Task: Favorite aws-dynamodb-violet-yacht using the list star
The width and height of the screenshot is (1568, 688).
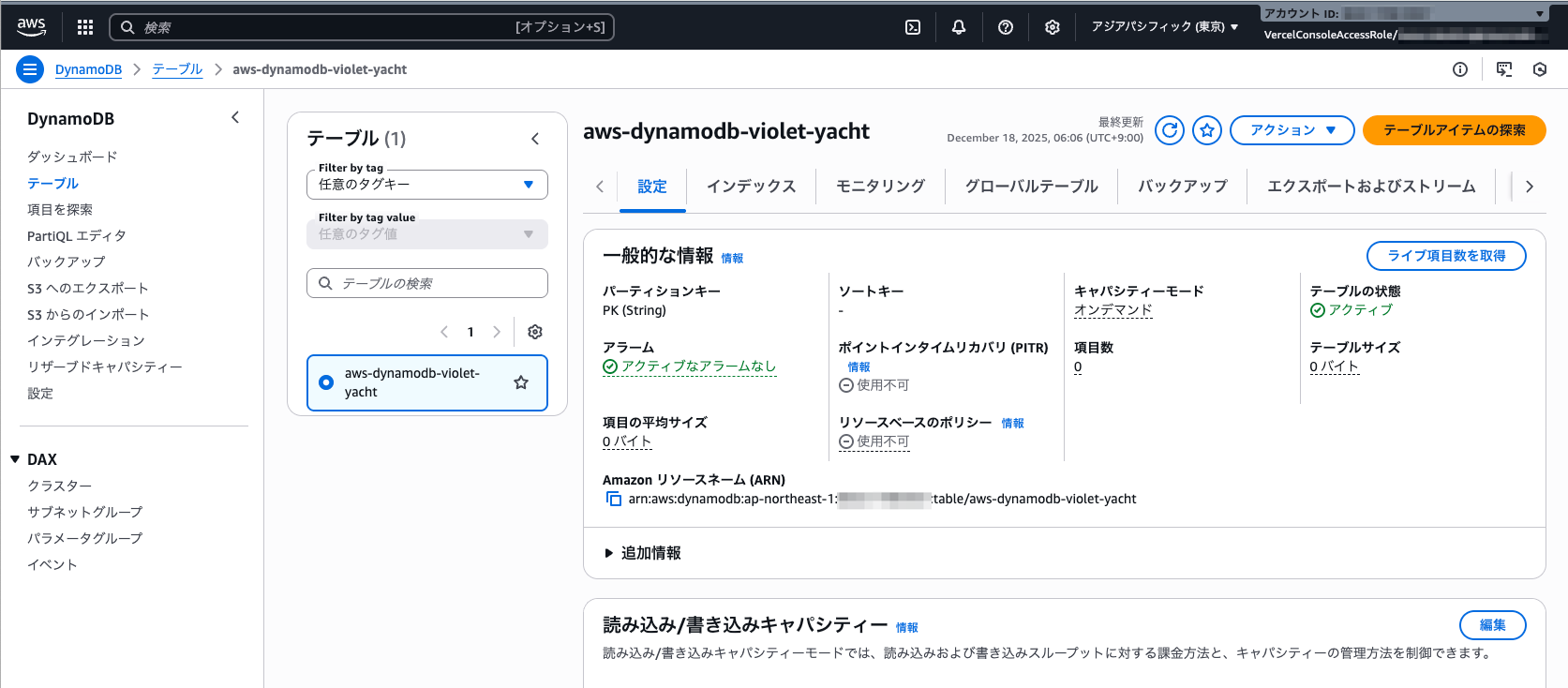Action: point(521,382)
